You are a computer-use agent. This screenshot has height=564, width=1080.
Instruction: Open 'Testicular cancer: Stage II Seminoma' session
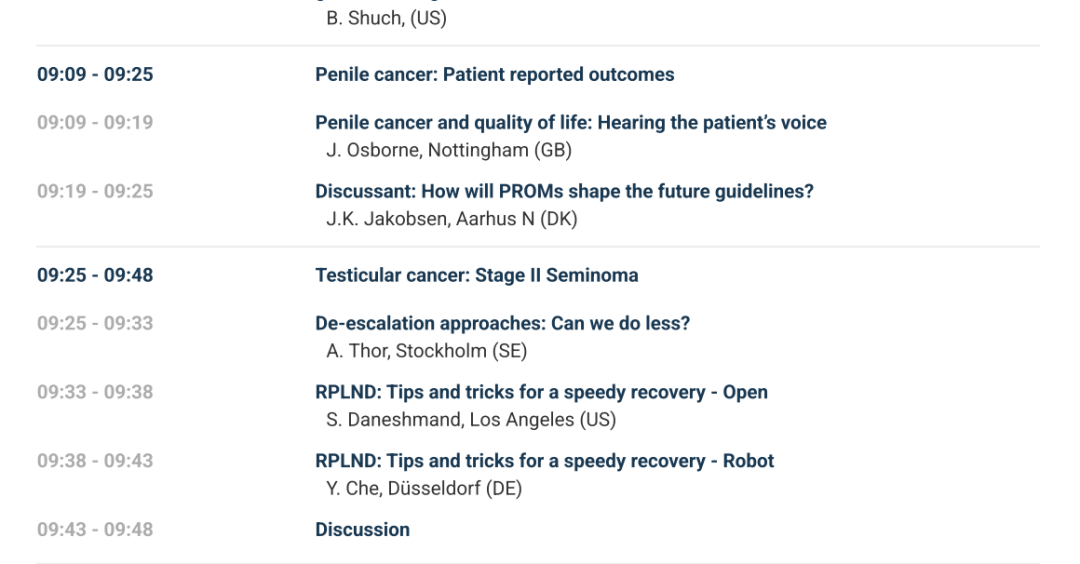point(476,275)
